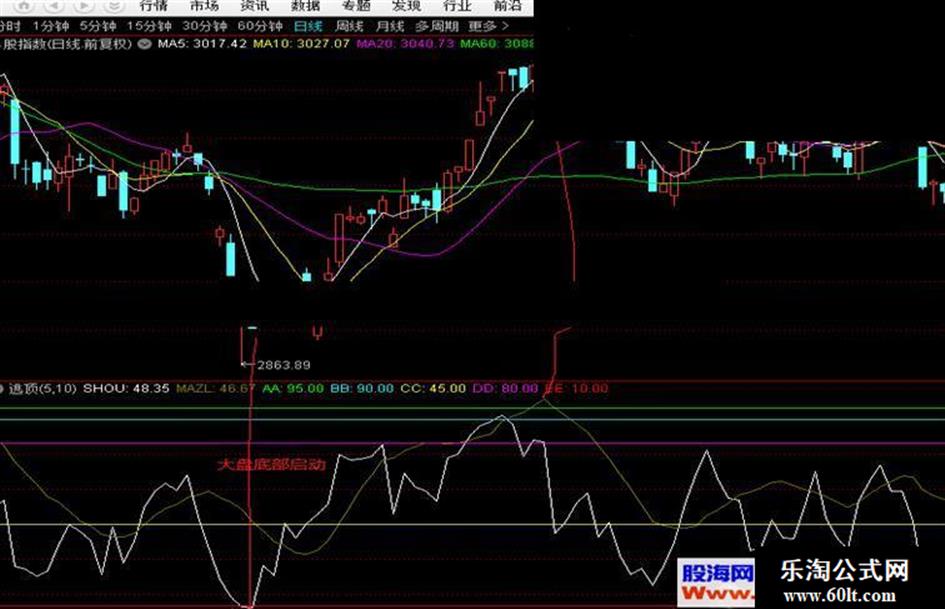
Task: Click the SHOU: 48.35 indicator value
Action: click(x=126, y=388)
